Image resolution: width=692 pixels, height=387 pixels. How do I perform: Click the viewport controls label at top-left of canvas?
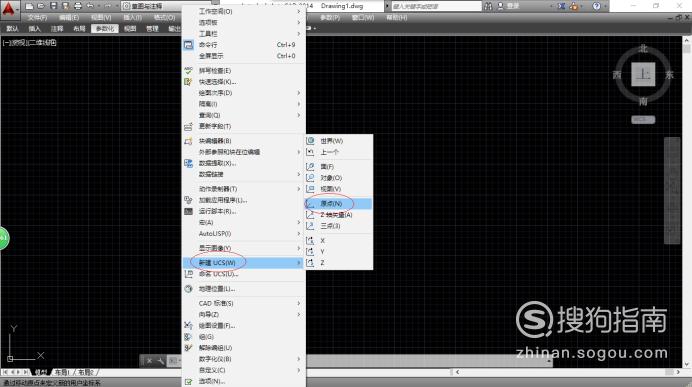pos(30,43)
